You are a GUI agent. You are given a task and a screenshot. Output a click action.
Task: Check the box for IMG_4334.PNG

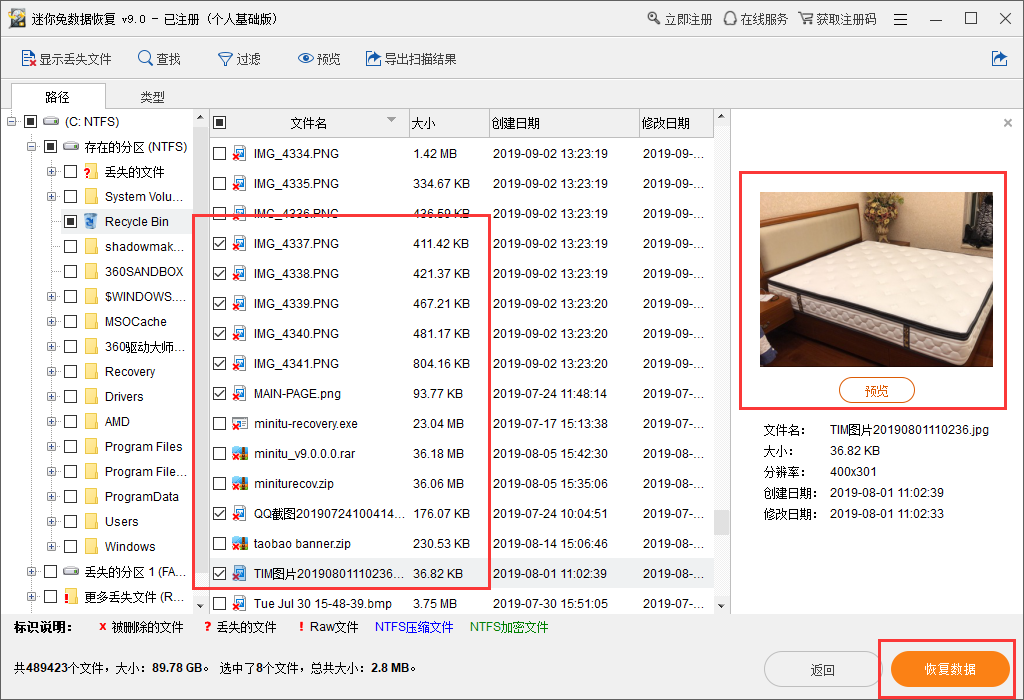coord(219,153)
